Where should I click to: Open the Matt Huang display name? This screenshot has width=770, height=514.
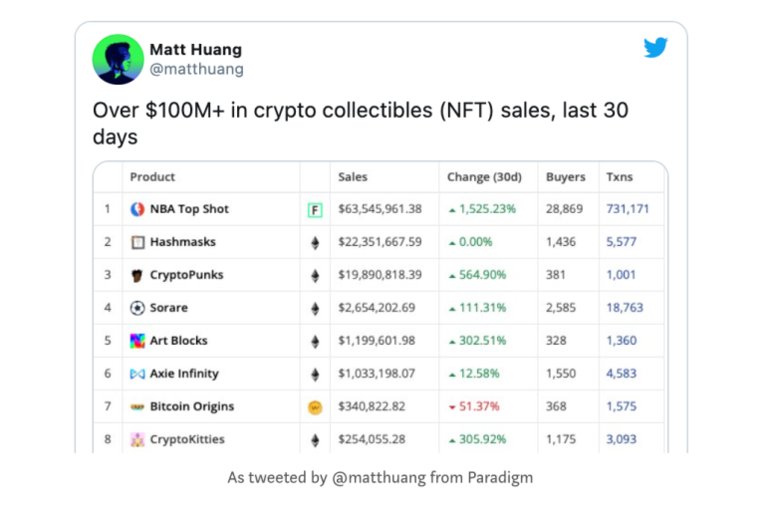click(x=195, y=50)
